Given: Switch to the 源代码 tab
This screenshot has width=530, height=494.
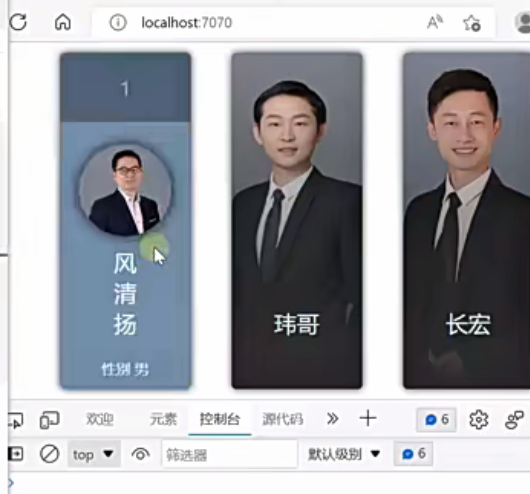Looking at the screenshot, I should [282, 419].
